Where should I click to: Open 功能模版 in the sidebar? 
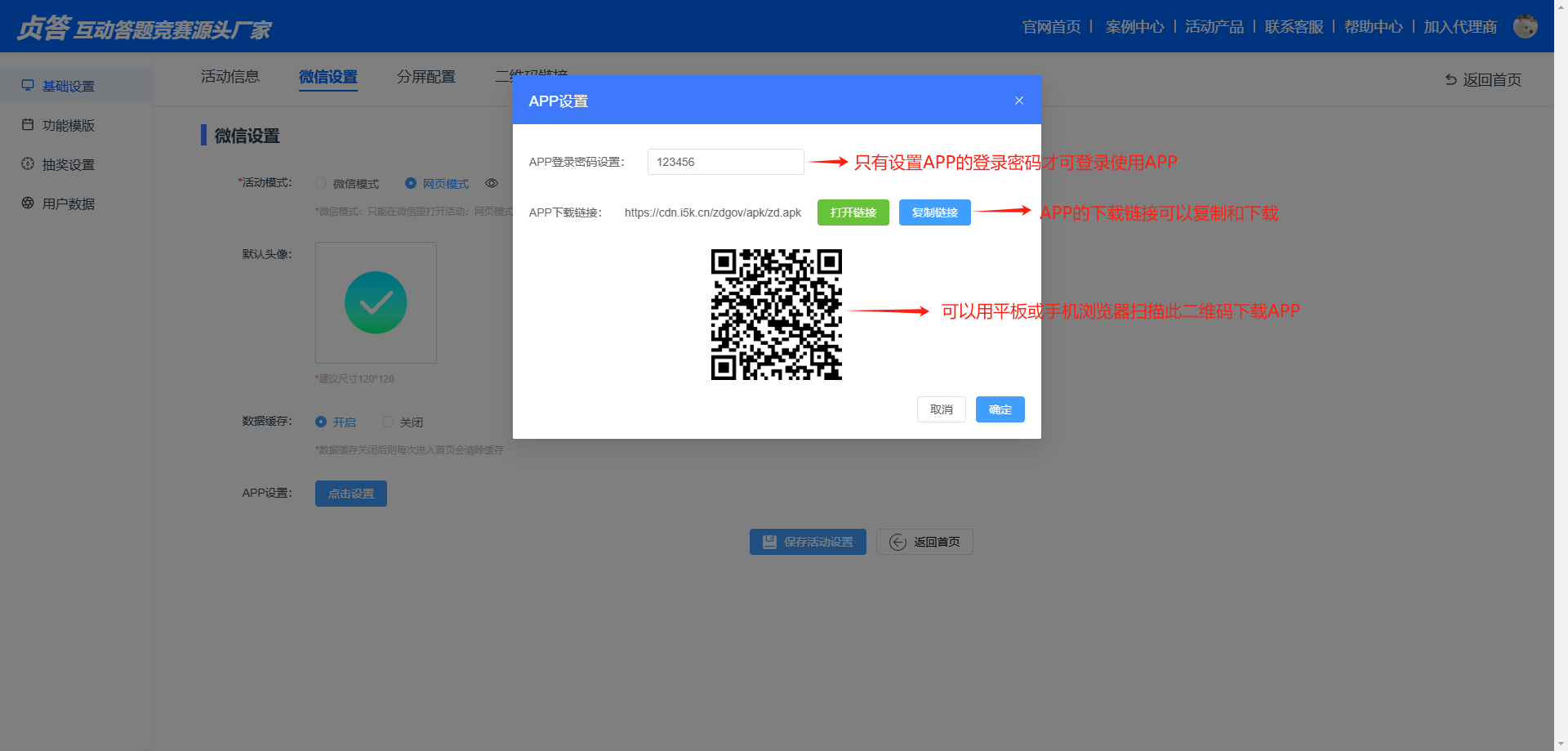(x=76, y=125)
